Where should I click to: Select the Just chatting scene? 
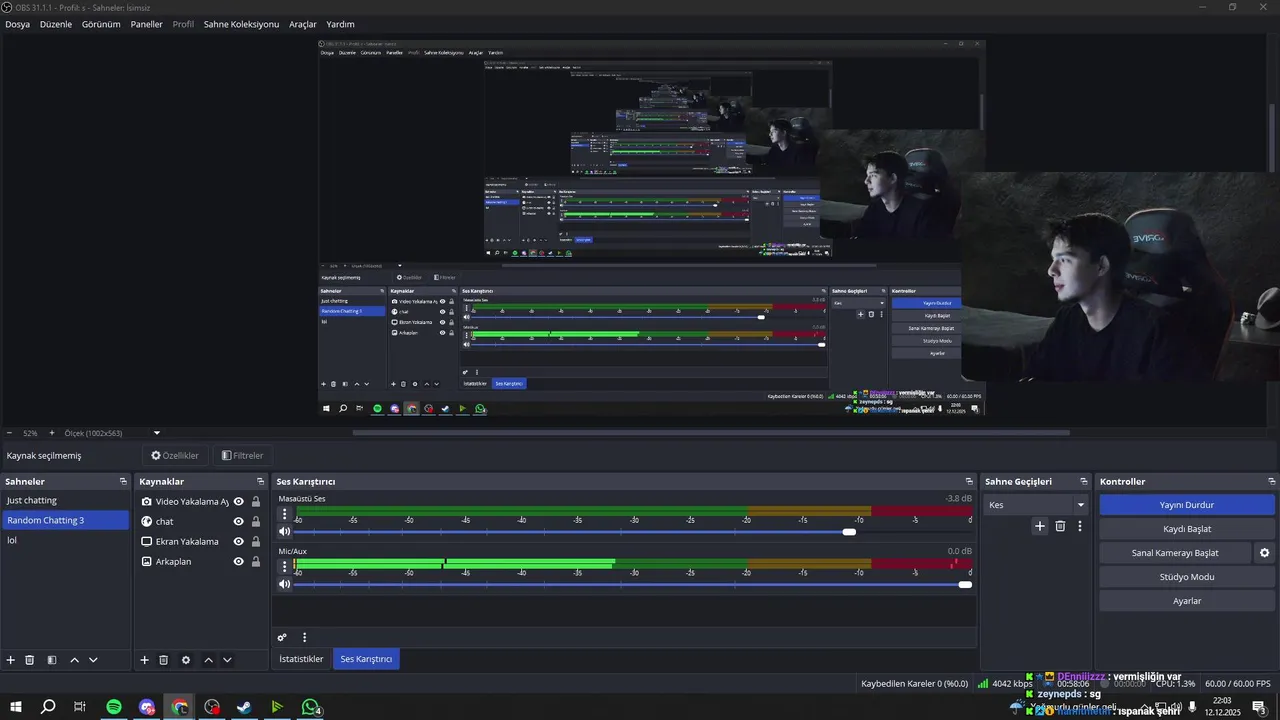66,500
